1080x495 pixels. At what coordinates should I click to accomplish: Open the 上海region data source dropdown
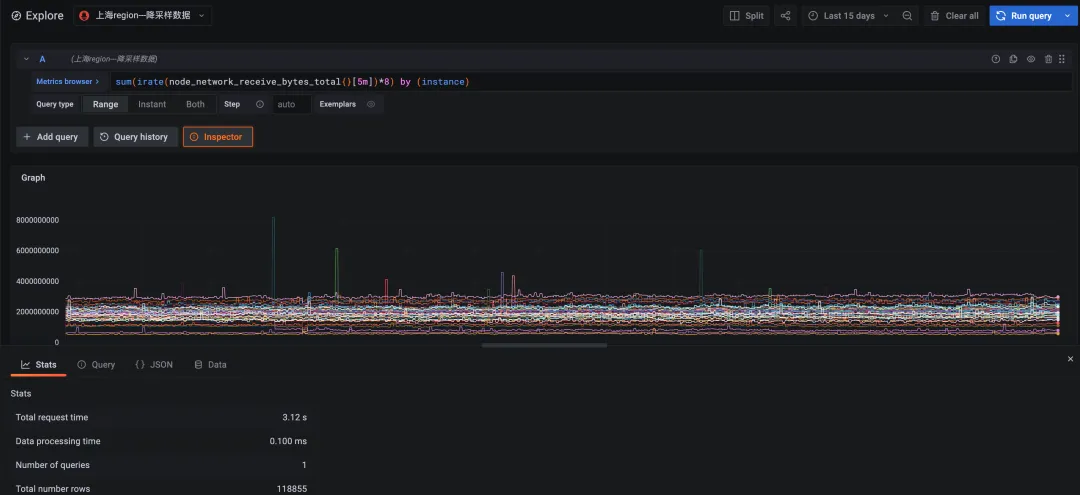143,16
